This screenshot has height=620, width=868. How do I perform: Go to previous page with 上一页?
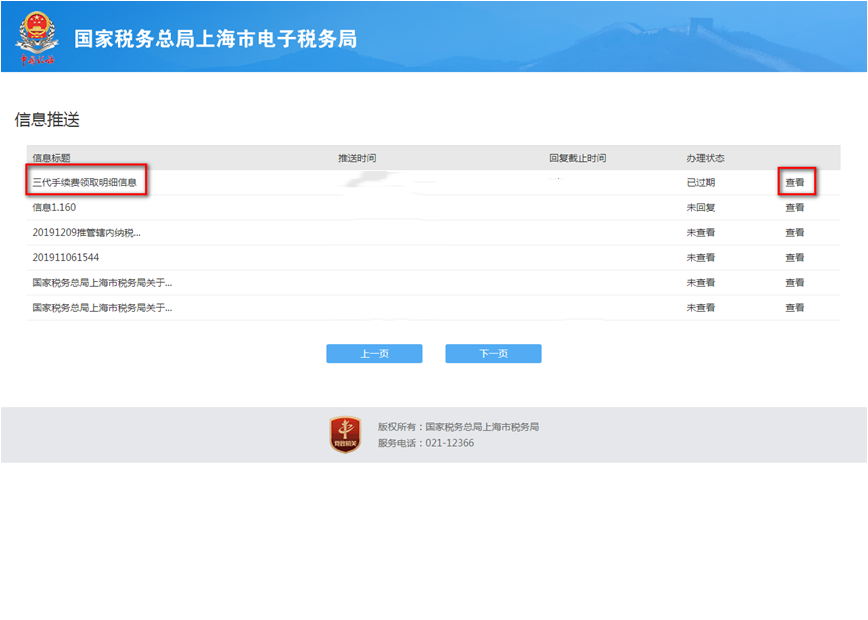374,354
